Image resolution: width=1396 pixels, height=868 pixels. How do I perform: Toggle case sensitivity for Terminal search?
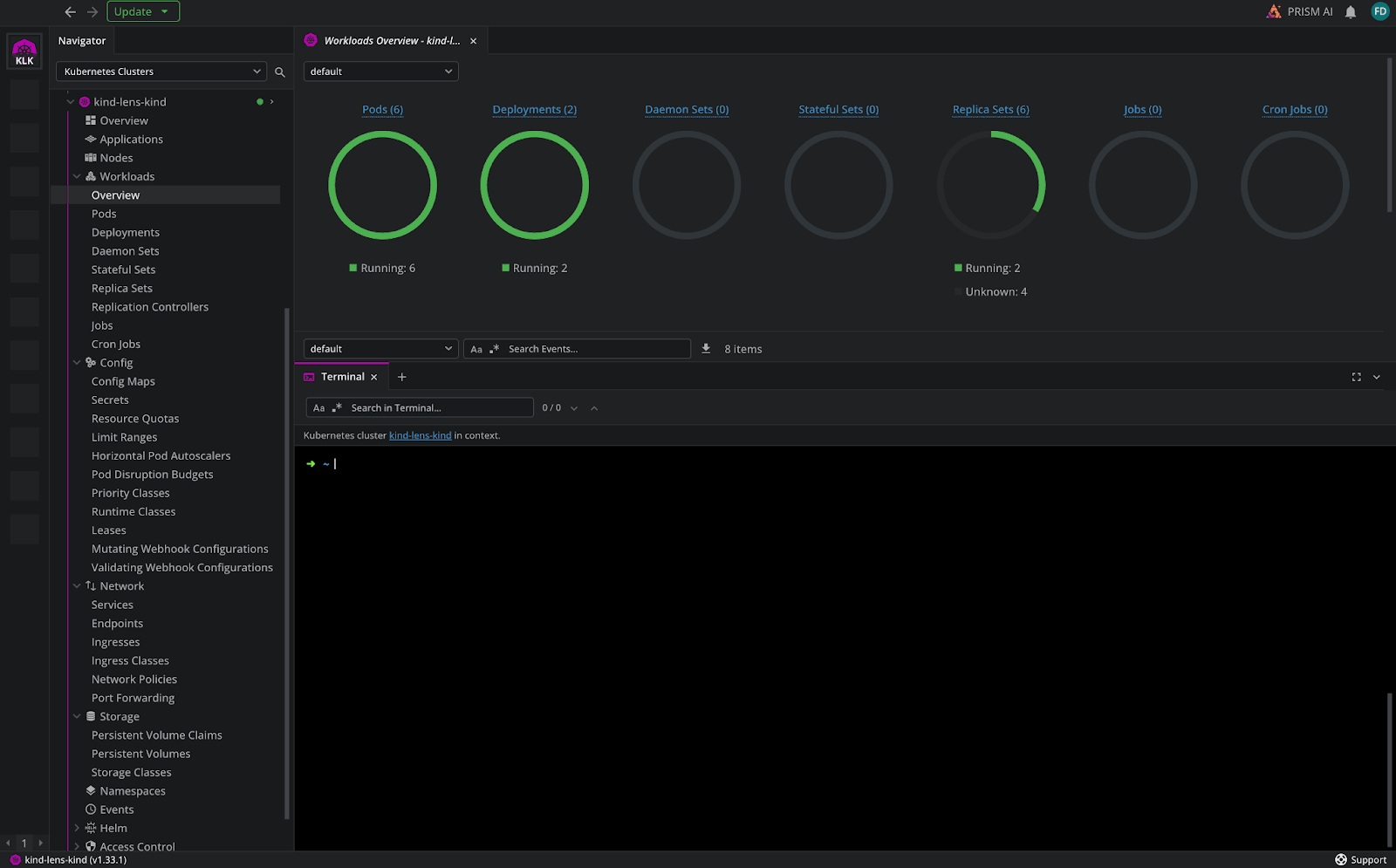click(318, 407)
